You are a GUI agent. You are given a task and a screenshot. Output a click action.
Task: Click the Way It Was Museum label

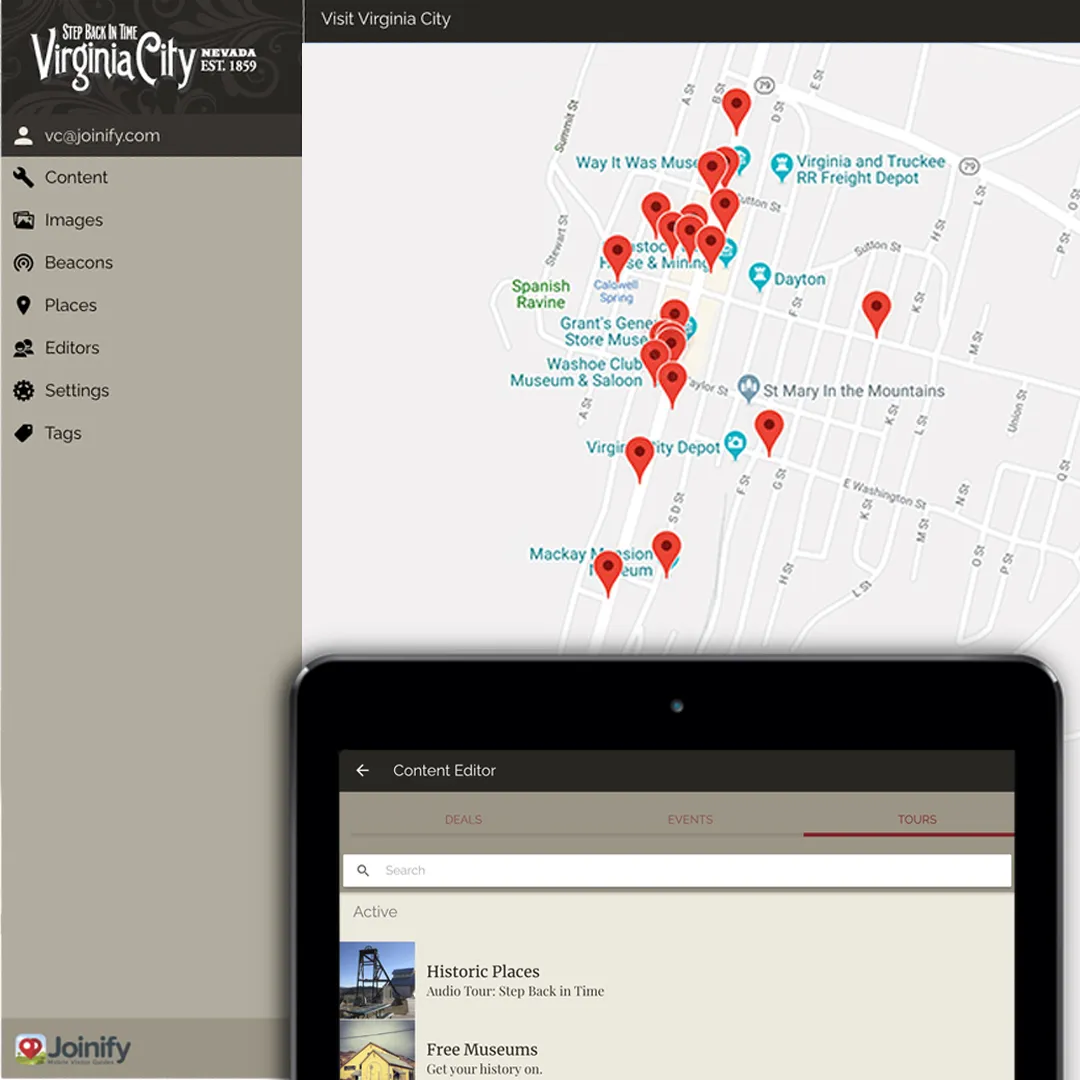[x=637, y=163]
